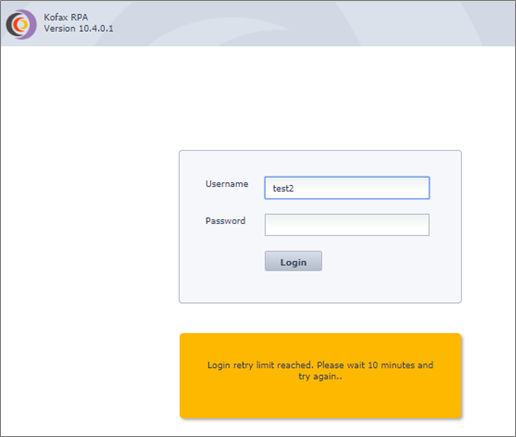
Task: Click the 'Version 10.4.0.1' text
Action: pyautogui.click(x=78, y=29)
